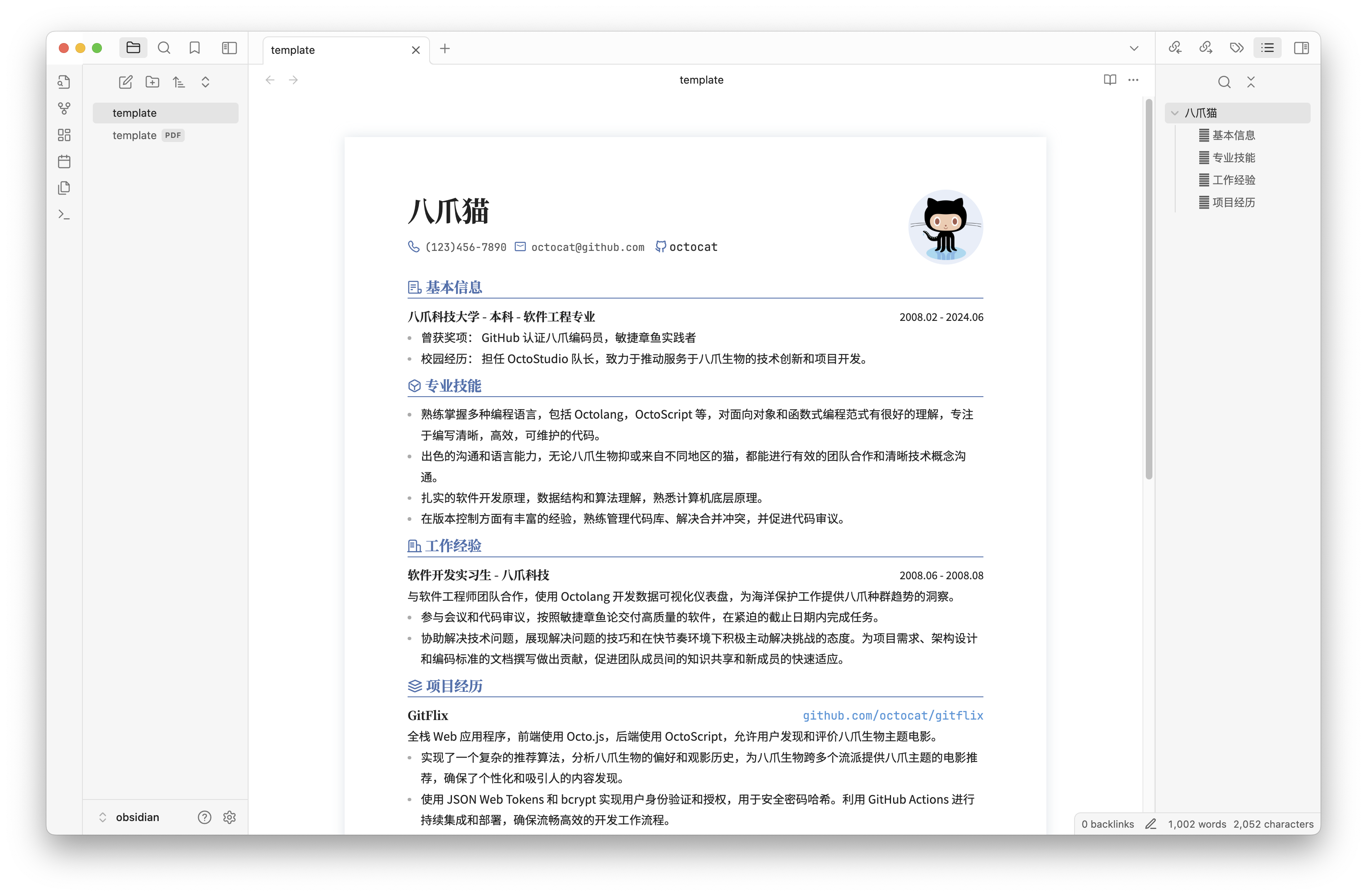Open command palette terminal icon
1367x896 pixels.
pos(64,214)
